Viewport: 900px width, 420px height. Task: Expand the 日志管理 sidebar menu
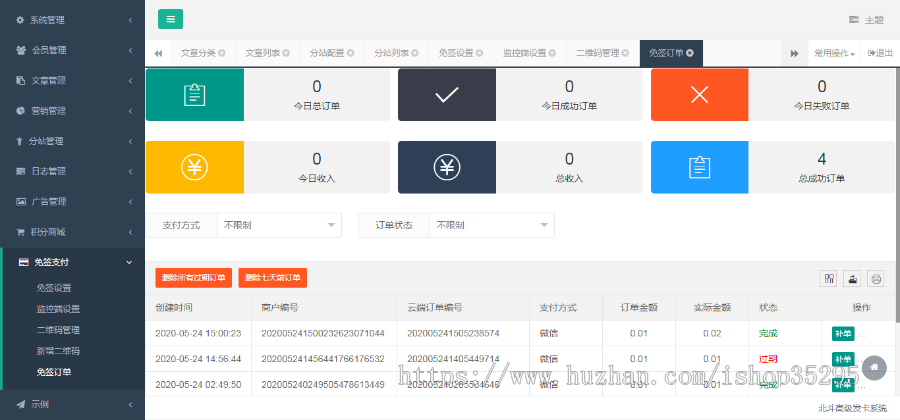72,171
